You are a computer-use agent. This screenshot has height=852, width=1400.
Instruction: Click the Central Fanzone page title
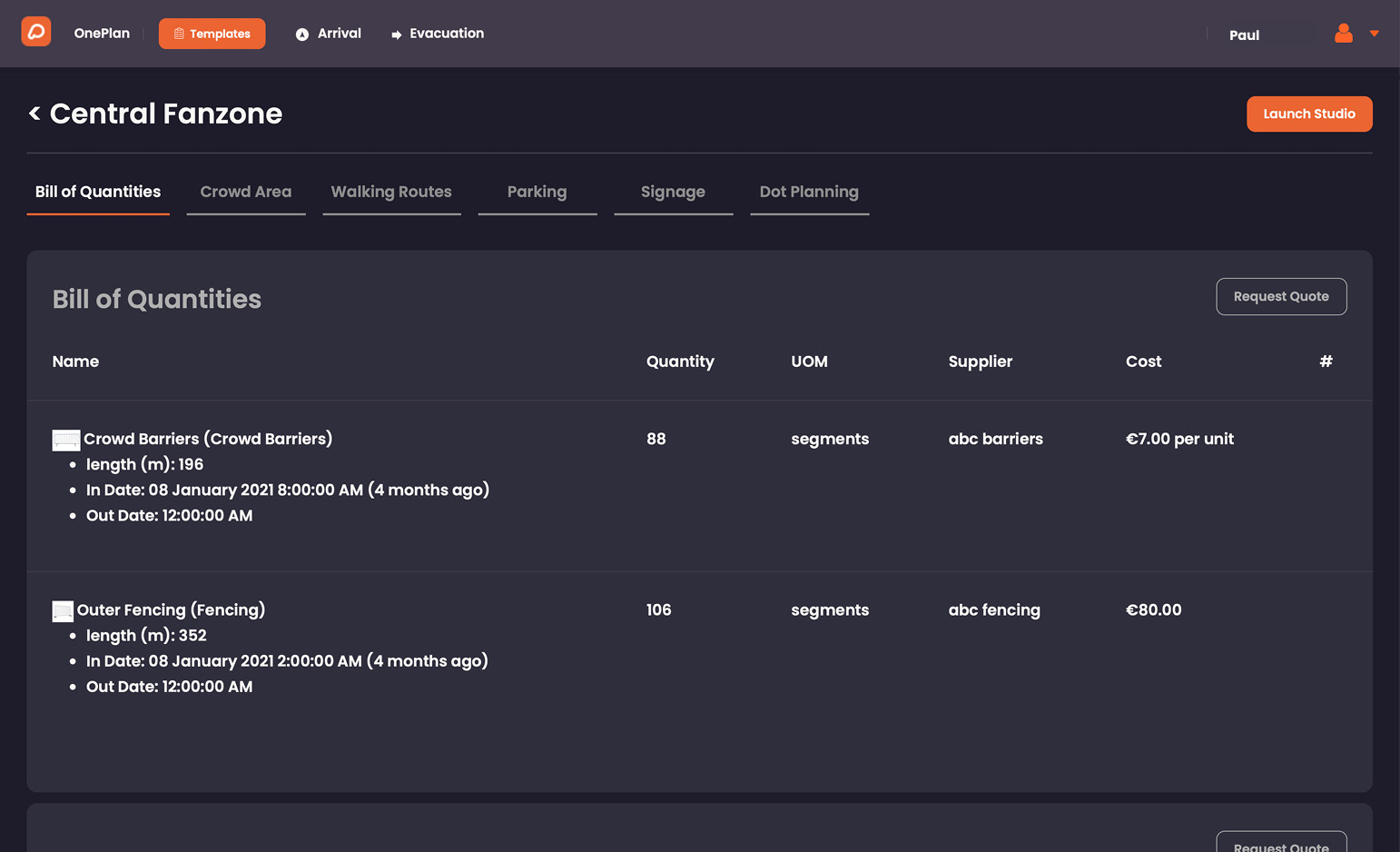click(x=166, y=114)
